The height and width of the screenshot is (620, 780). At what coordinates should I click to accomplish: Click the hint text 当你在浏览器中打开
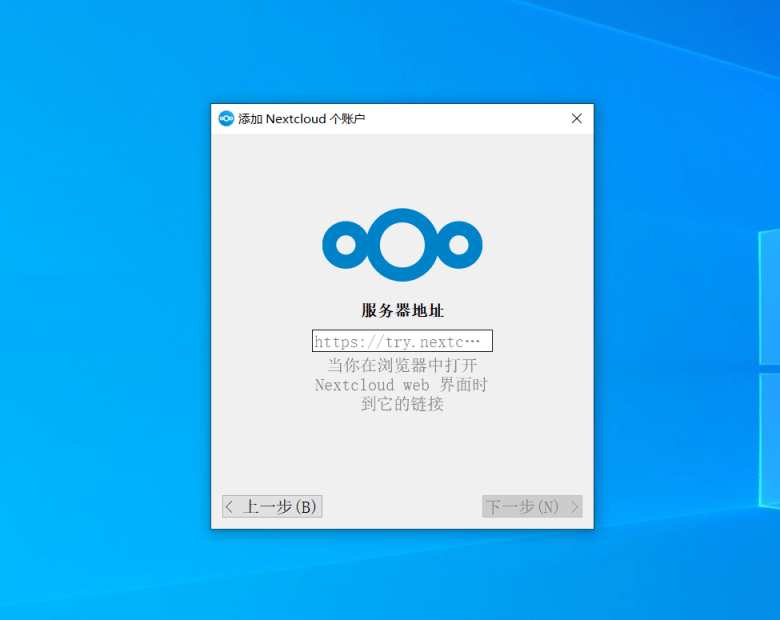[x=402, y=366]
